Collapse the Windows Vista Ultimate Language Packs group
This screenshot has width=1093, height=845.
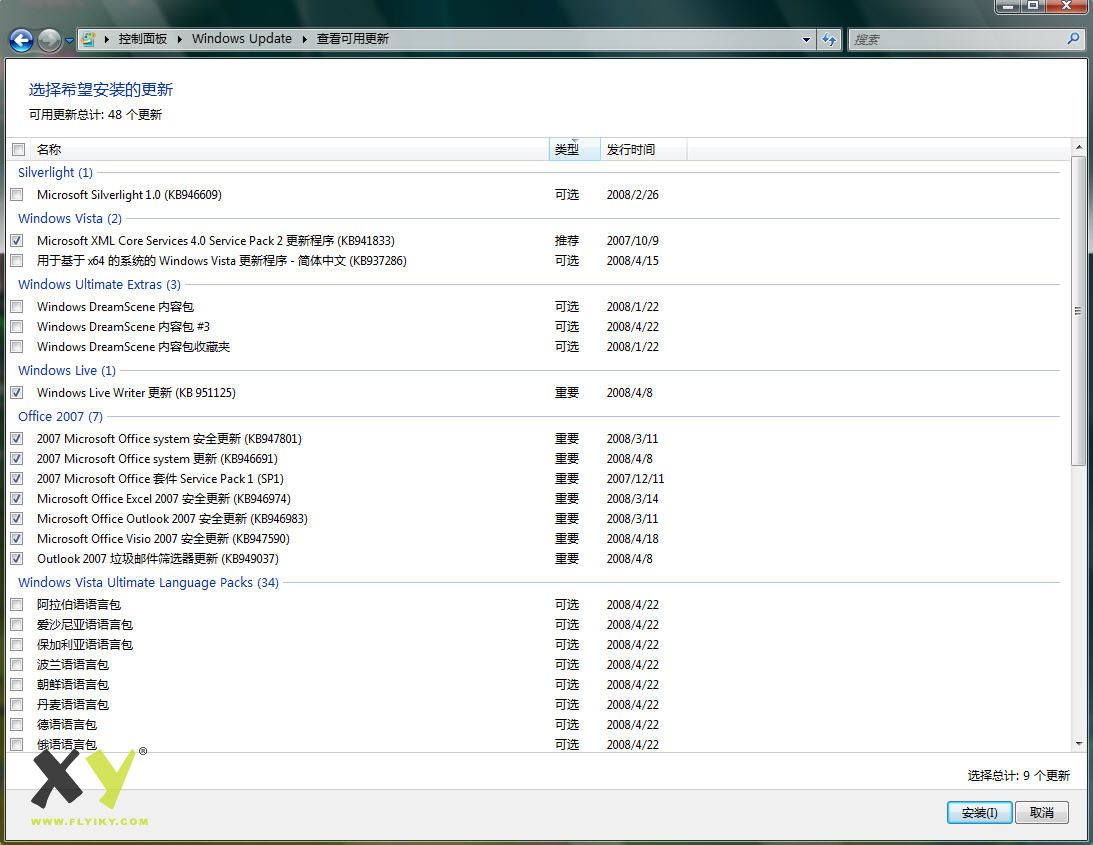148,582
